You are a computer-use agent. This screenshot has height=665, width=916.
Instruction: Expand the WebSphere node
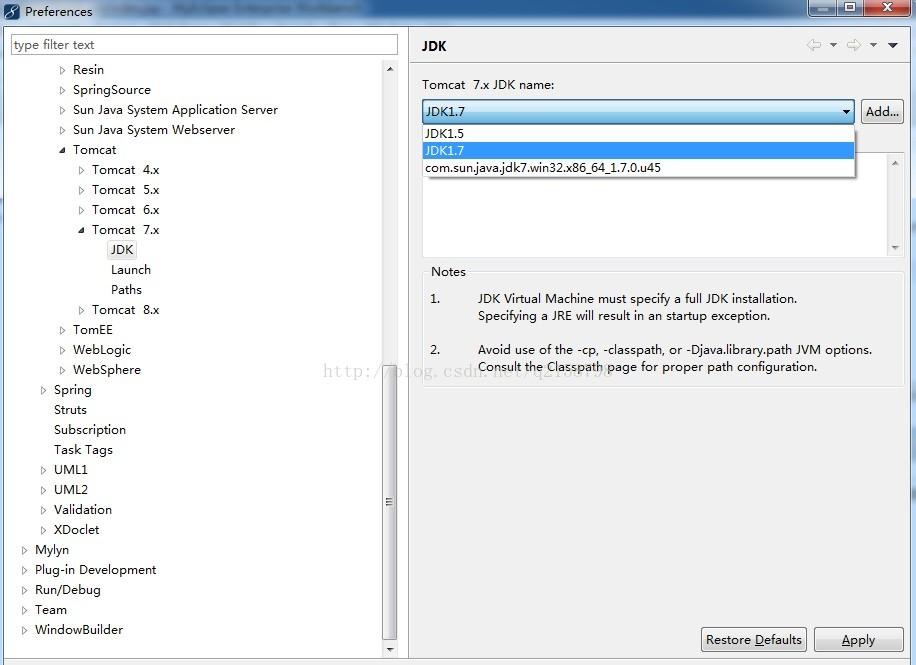62,370
